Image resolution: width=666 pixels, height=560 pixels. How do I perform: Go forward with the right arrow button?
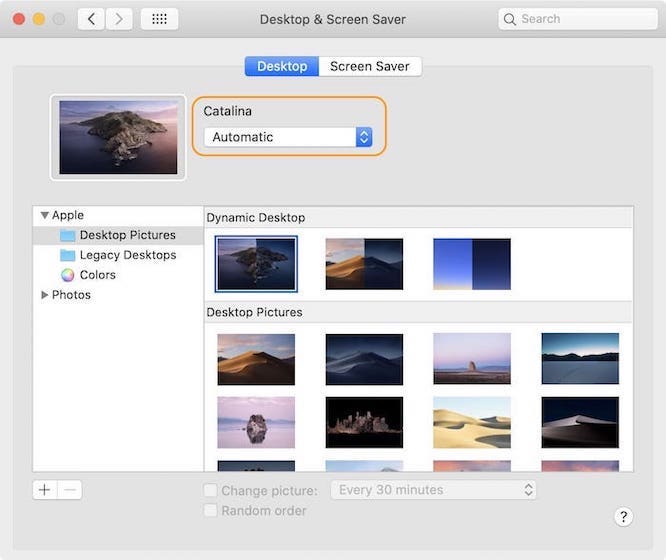[119, 19]
